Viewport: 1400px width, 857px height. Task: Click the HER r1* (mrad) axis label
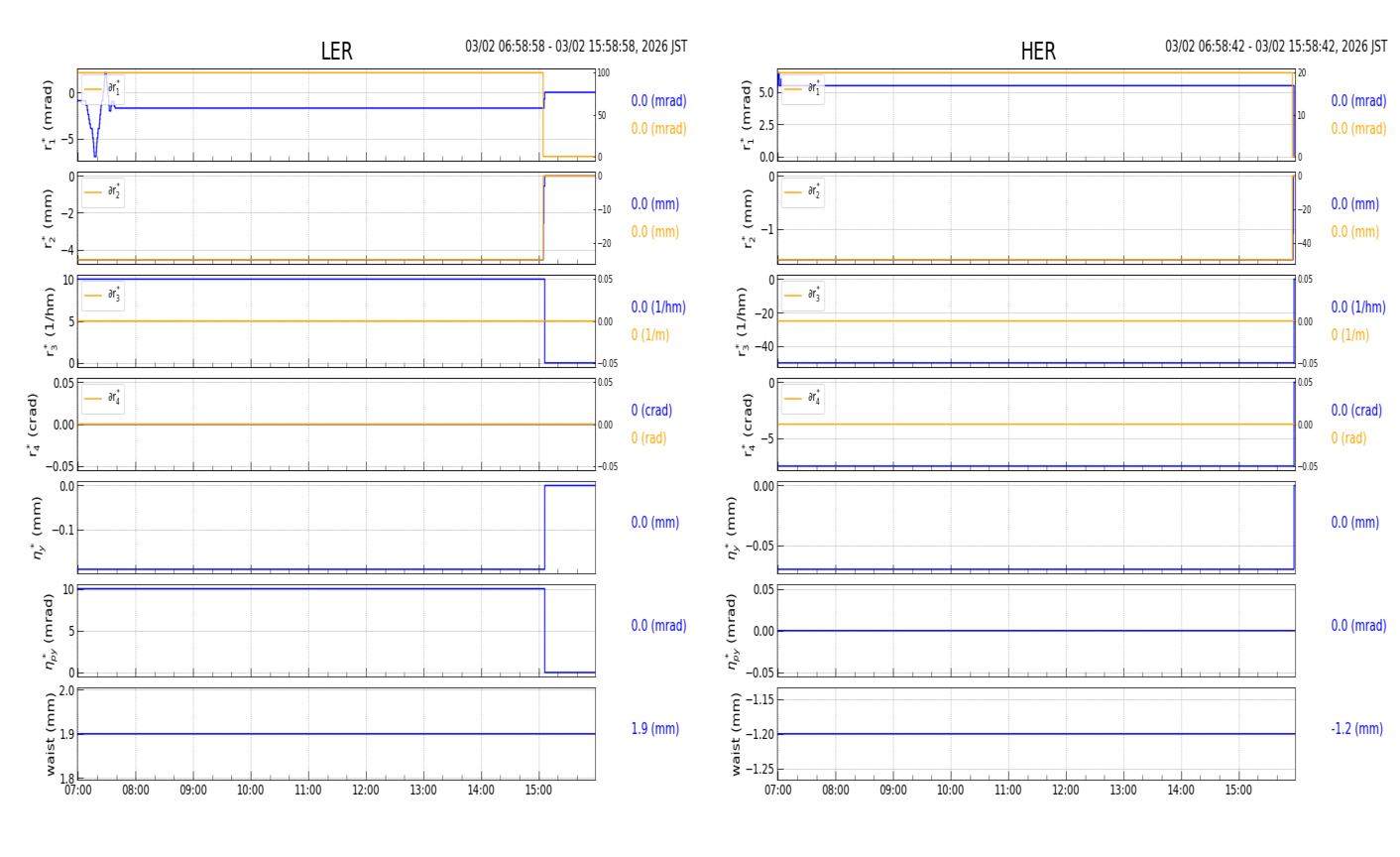click(x=748, y=115)
